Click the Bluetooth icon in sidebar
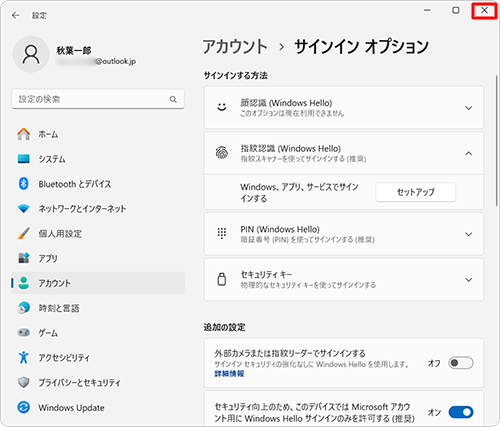500x427 pixels. tap(24, 184)
